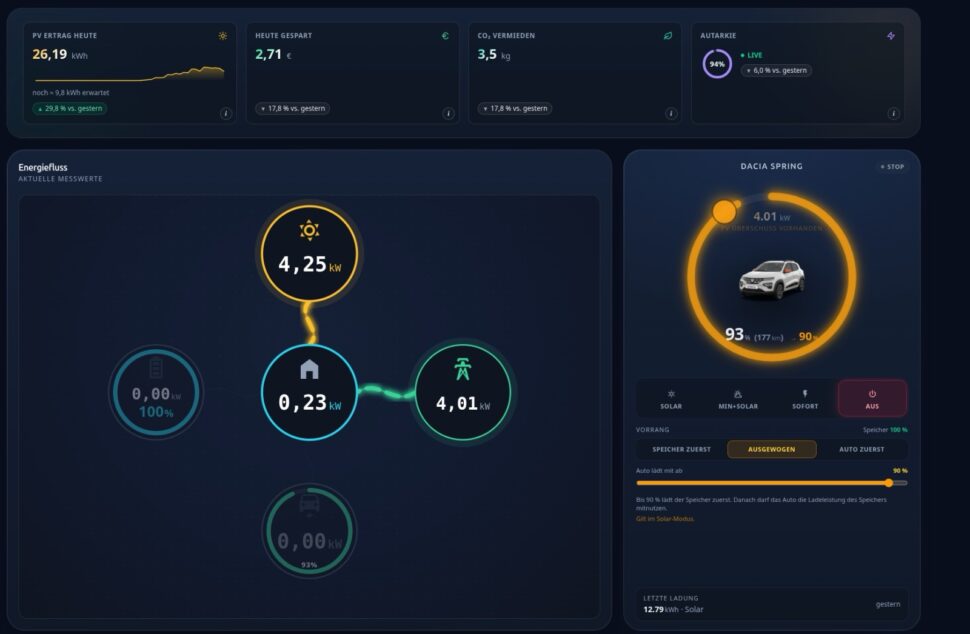The width and height of the screenshot is (970, 634).
Task: Click the car icon in the 93% energy flow node
Action: coord(309,504)
